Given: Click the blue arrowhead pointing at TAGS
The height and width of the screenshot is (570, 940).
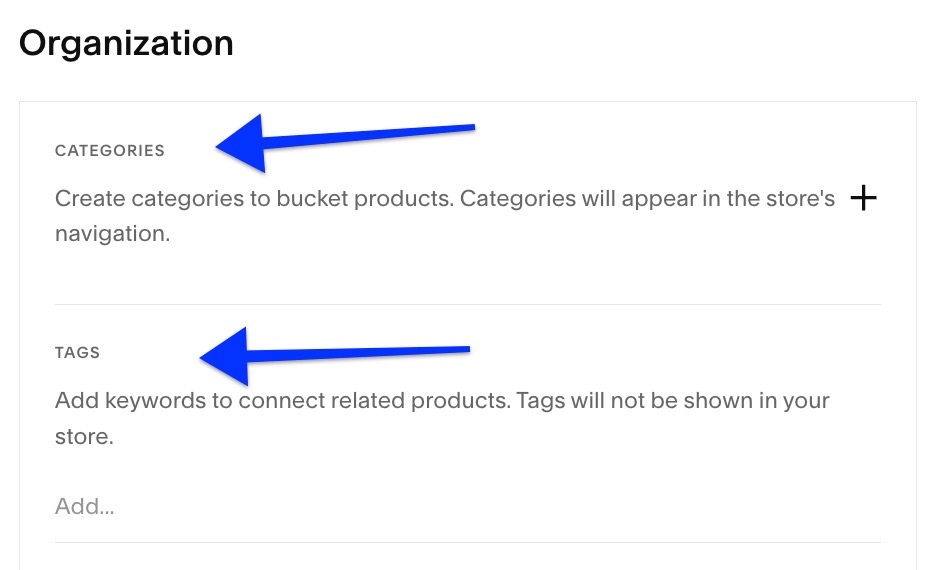Looking at the screenshot, I should pos(226,355).
